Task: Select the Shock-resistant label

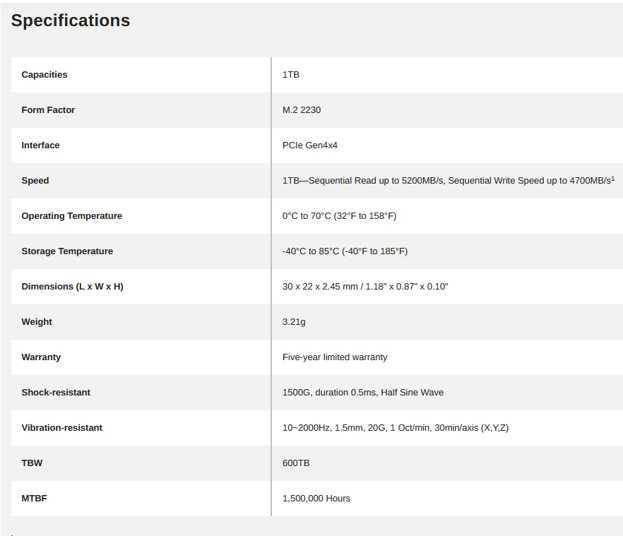Action: pos(56,393)
